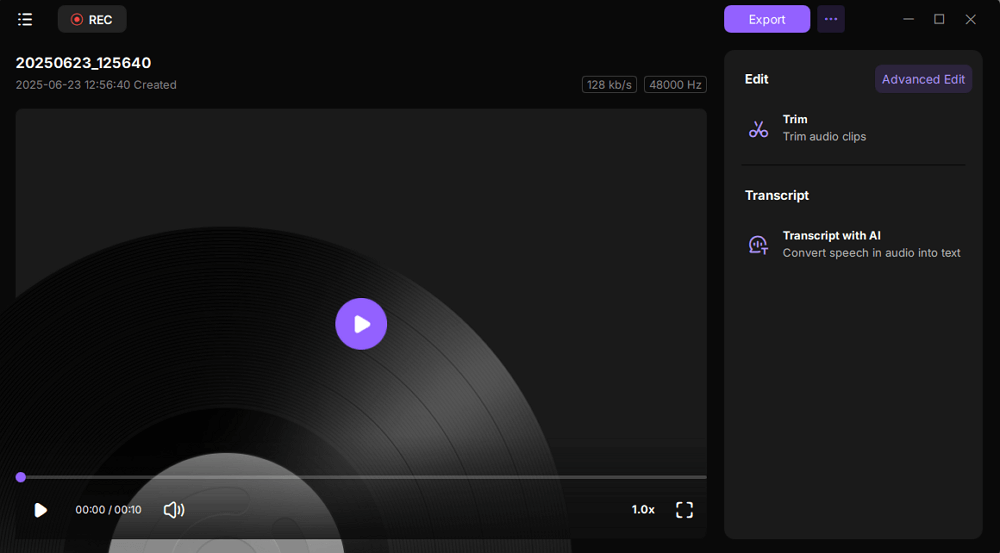Mute audio via speaker volume icon

coord(173,510)
